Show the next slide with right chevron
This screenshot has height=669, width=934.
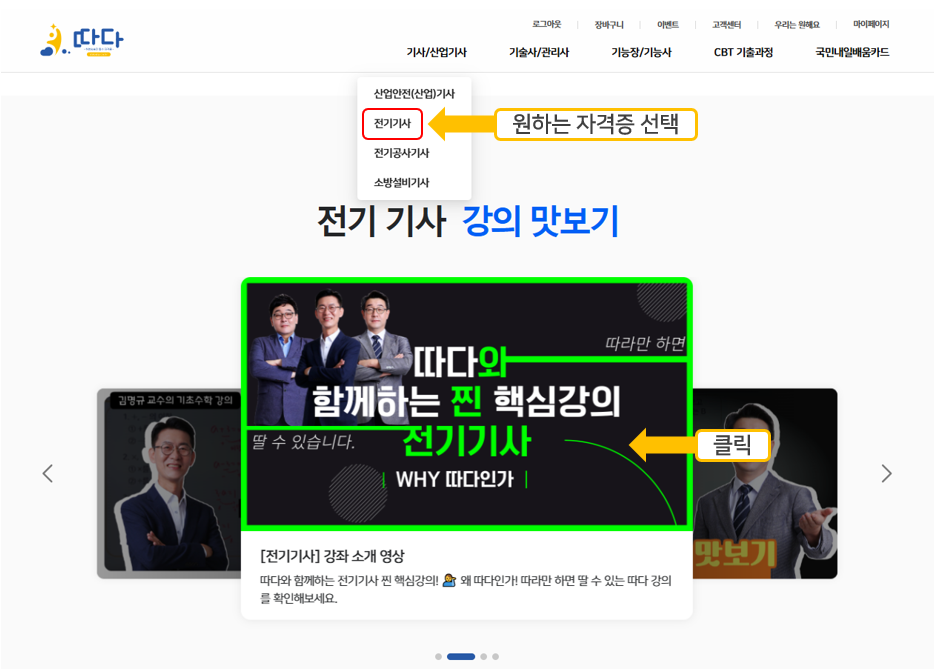click(x=886, y=474)
